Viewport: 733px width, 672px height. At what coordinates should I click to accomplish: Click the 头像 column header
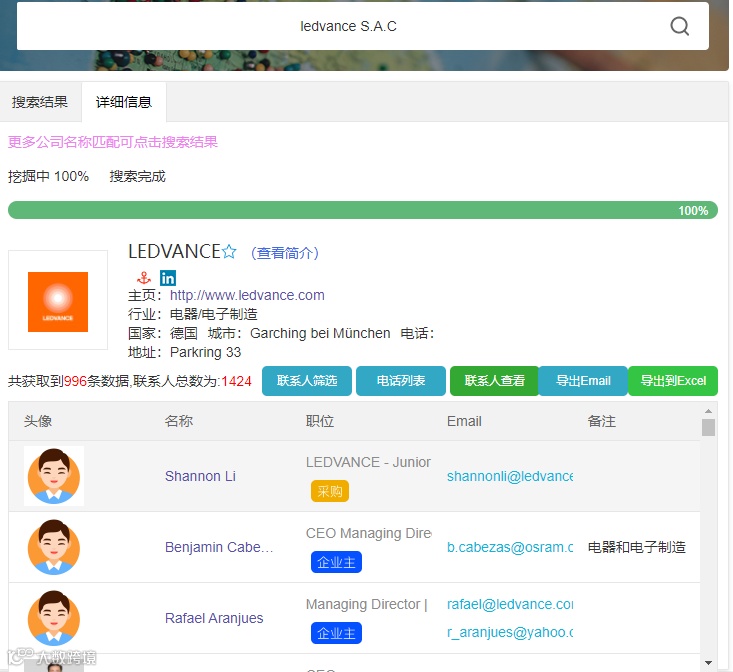38,421
